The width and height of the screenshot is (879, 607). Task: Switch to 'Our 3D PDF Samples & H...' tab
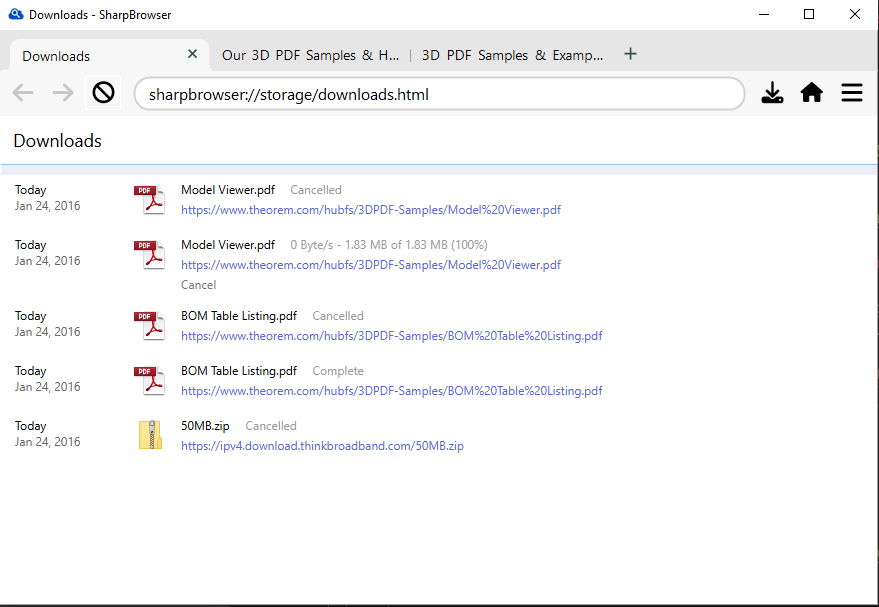pos(310,55)
